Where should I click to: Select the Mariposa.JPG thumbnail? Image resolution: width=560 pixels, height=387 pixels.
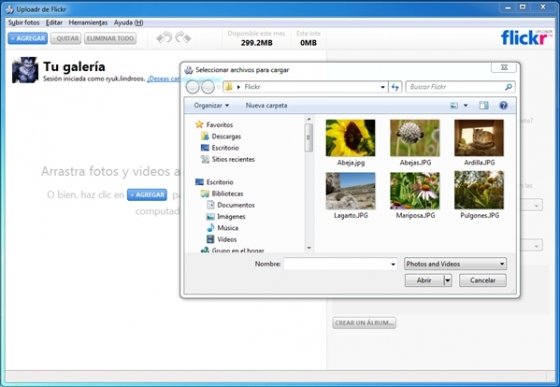(415, 190)
